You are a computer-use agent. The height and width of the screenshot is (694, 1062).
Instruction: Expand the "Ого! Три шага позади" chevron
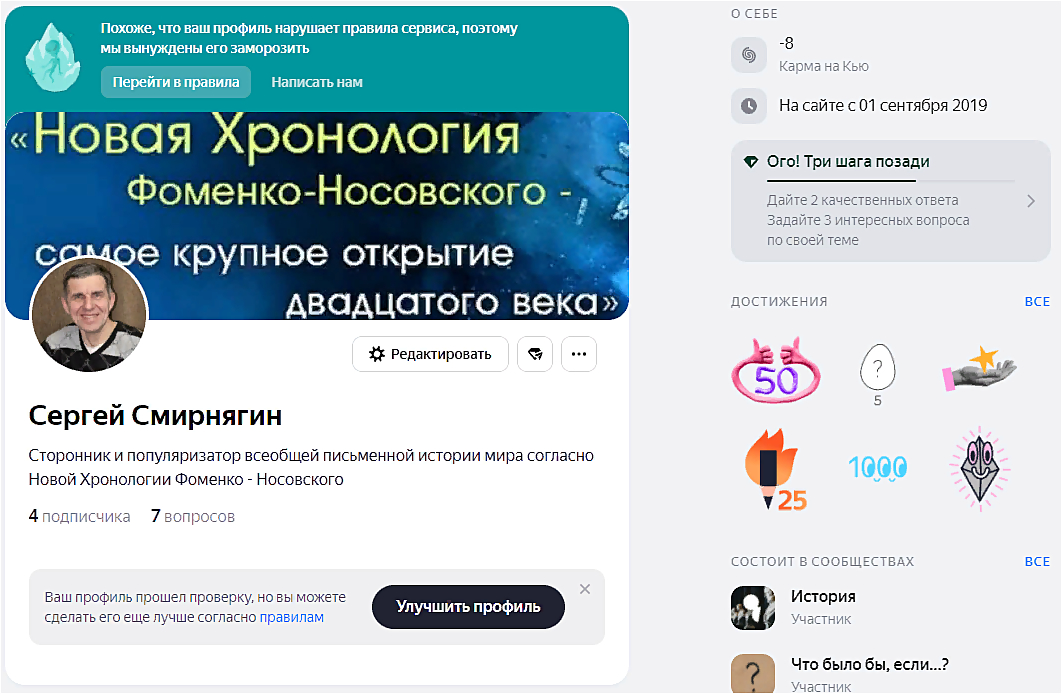coord(1031,201)
